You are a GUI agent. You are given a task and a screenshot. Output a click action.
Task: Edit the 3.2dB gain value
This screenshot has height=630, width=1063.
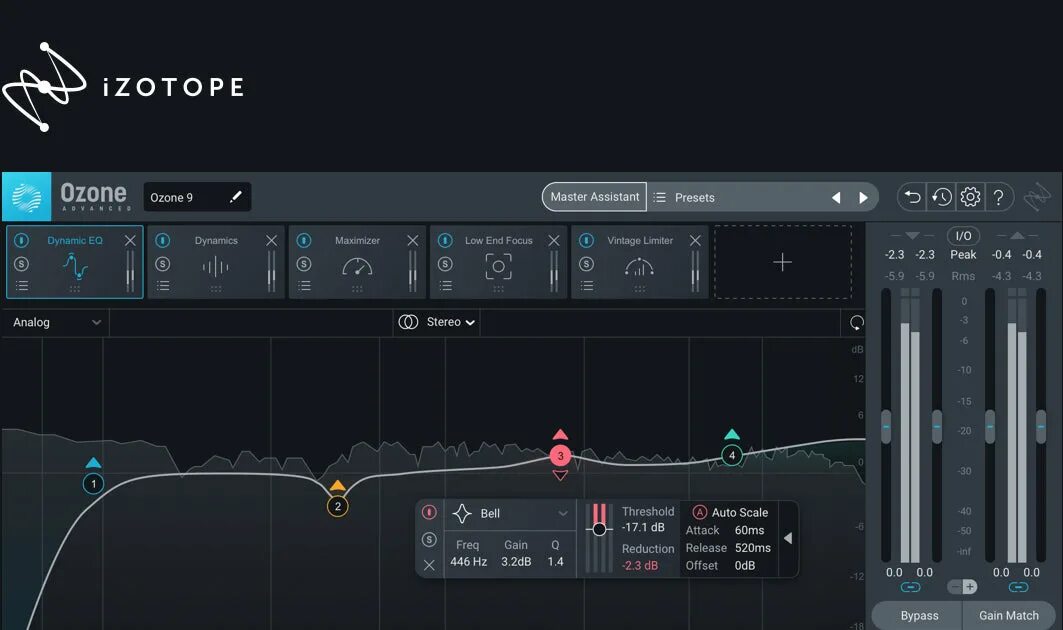click(x=516, y=562)
